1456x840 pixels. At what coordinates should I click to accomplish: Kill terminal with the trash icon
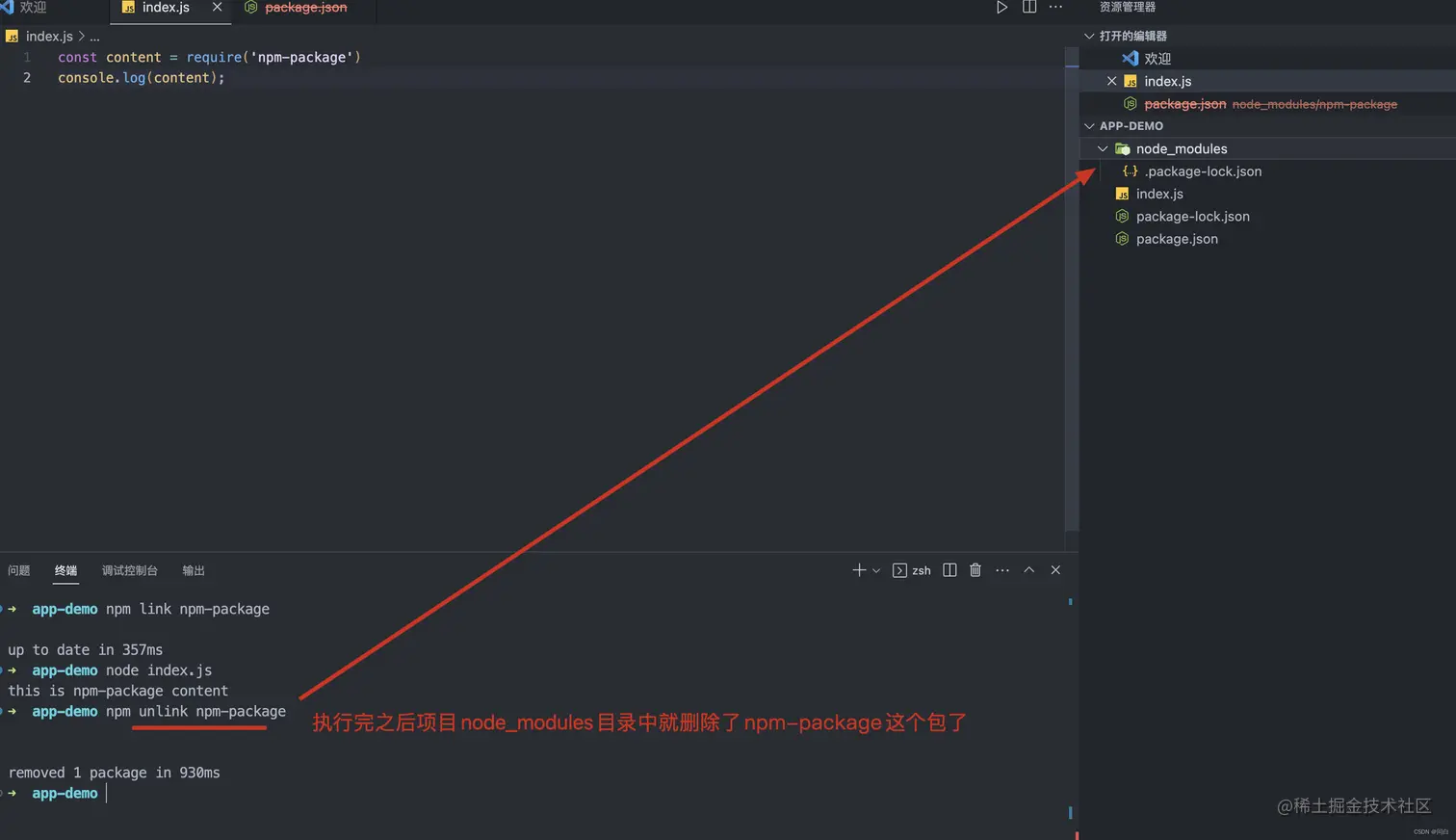(x=975, y=570)
